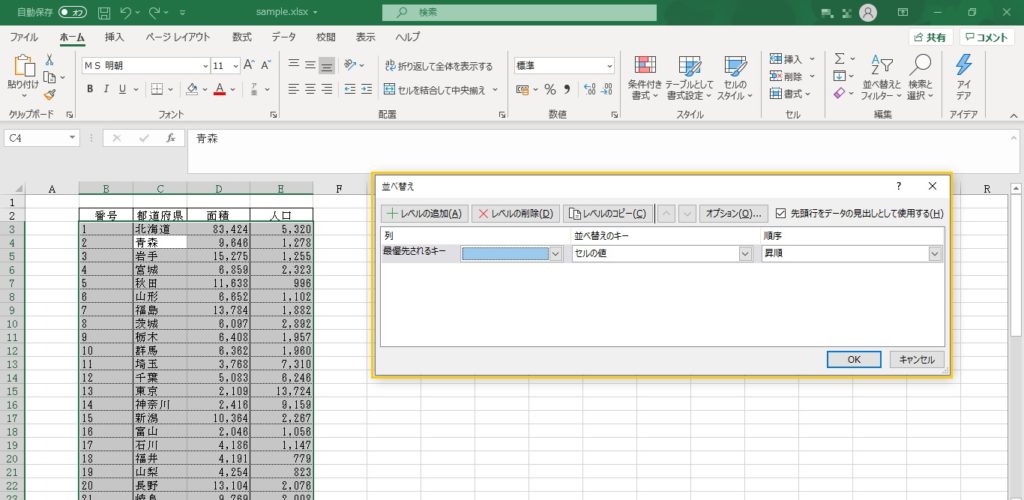The height and width of the screenshot is (500, 1024).
Task: Open the データ ribbon tab
Action: [x=284, y=37]
